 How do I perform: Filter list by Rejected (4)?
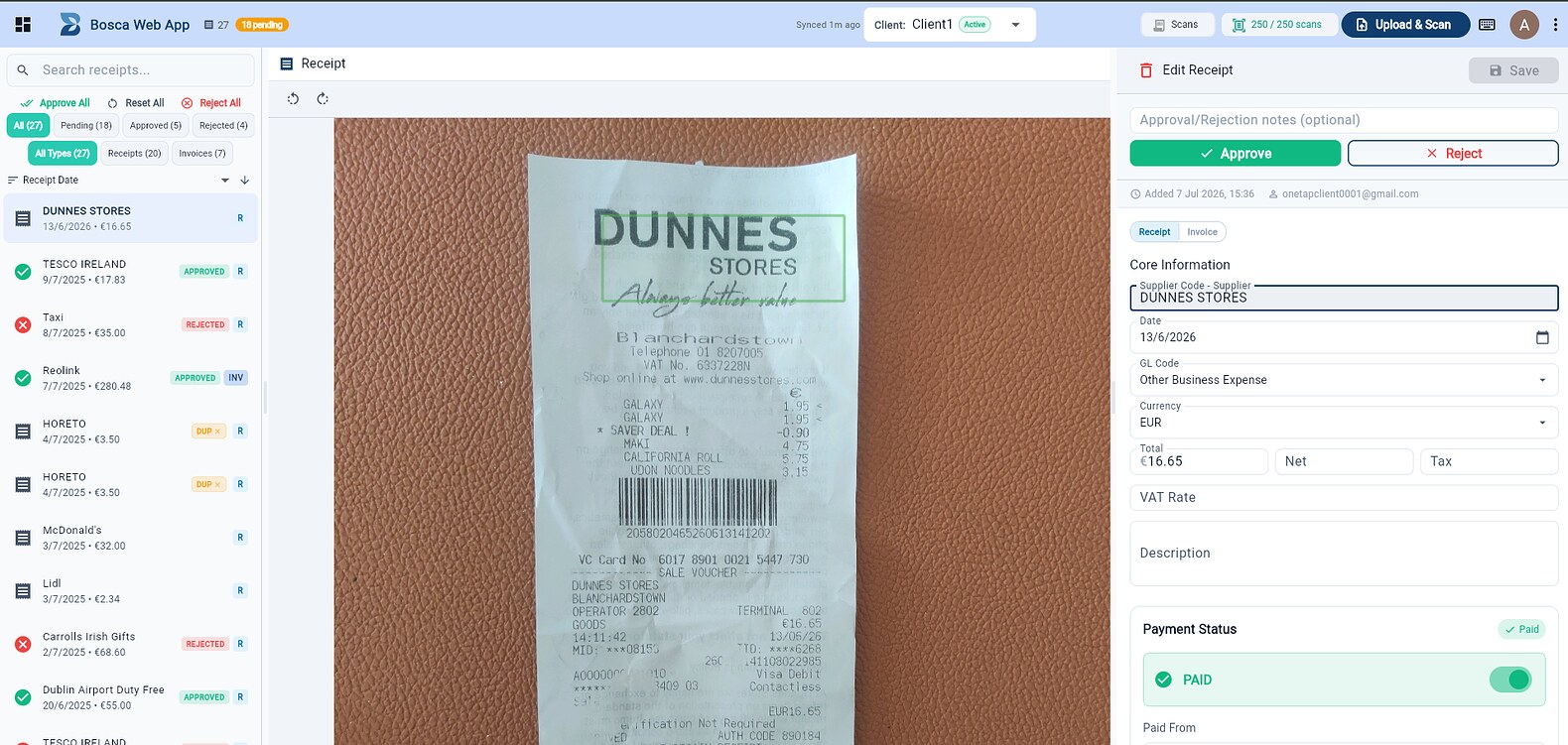pos(223,126)
